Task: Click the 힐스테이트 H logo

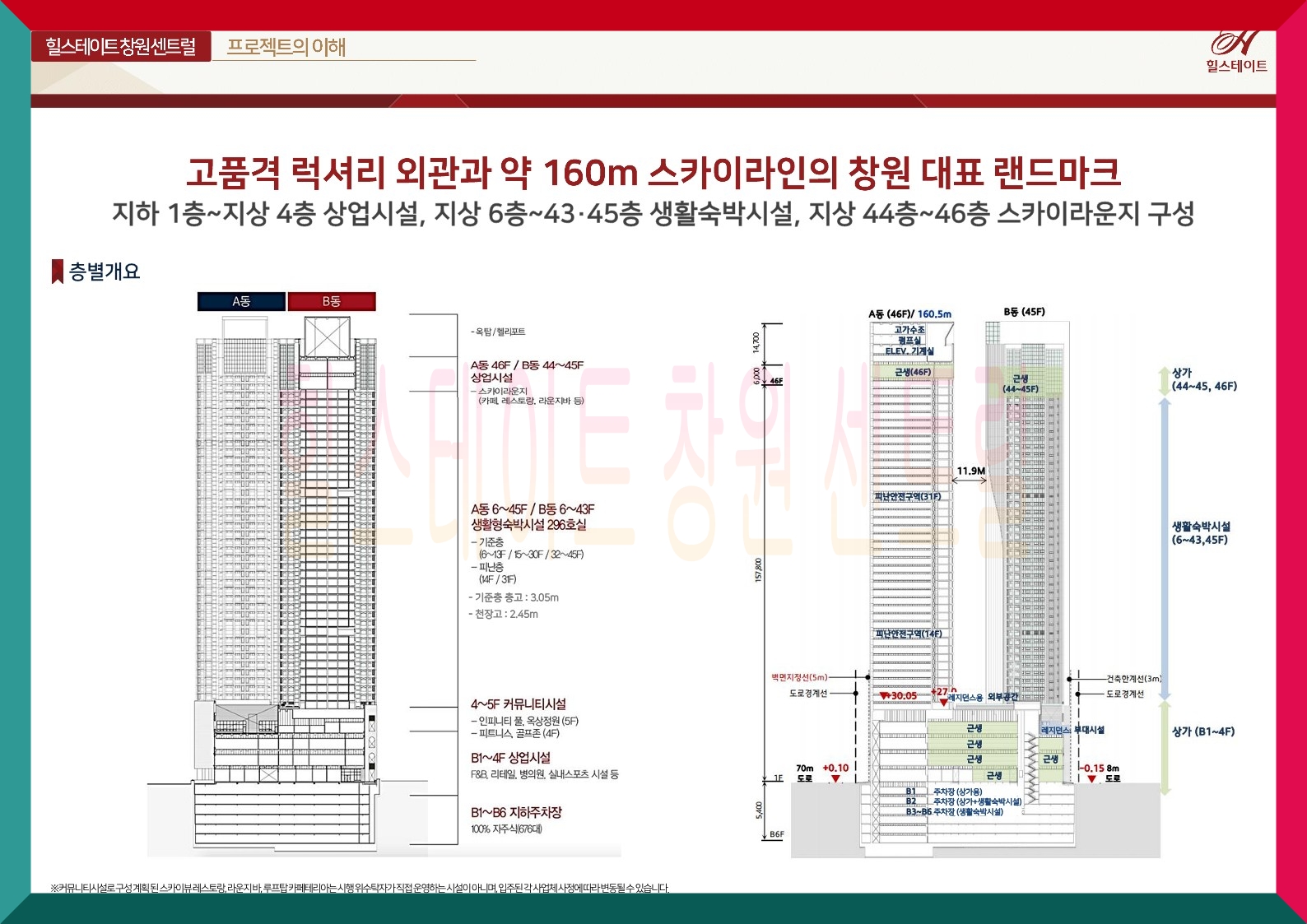Action: click(1235, 52)
